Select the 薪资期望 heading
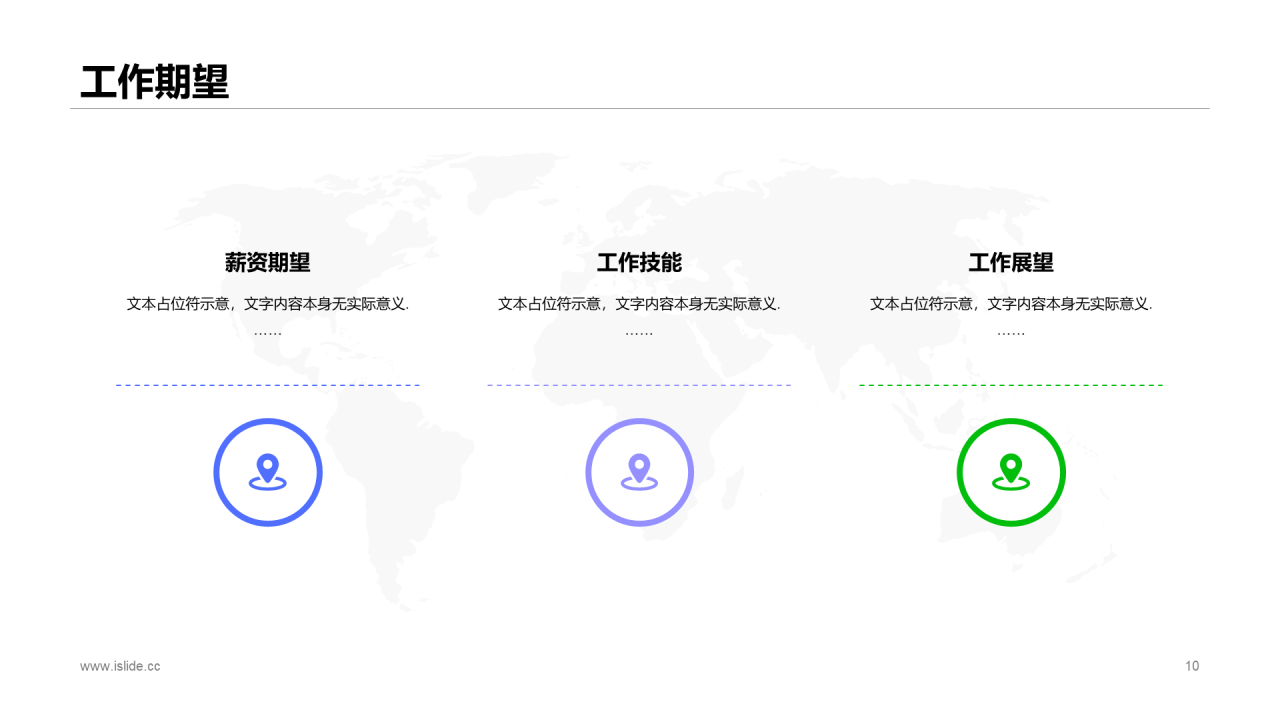 [x=267, y=263]
